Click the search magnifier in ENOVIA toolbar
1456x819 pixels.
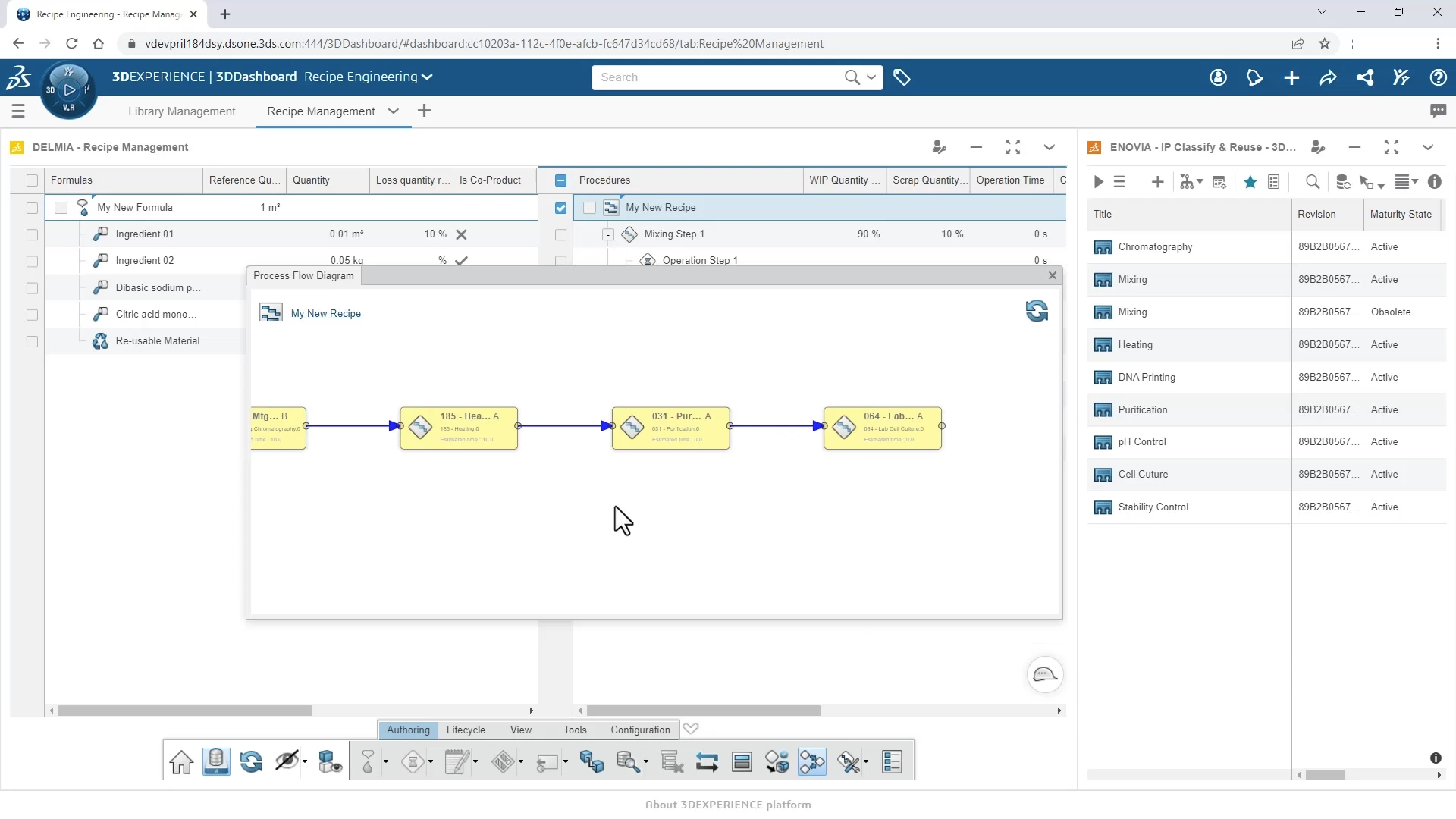1313,182
